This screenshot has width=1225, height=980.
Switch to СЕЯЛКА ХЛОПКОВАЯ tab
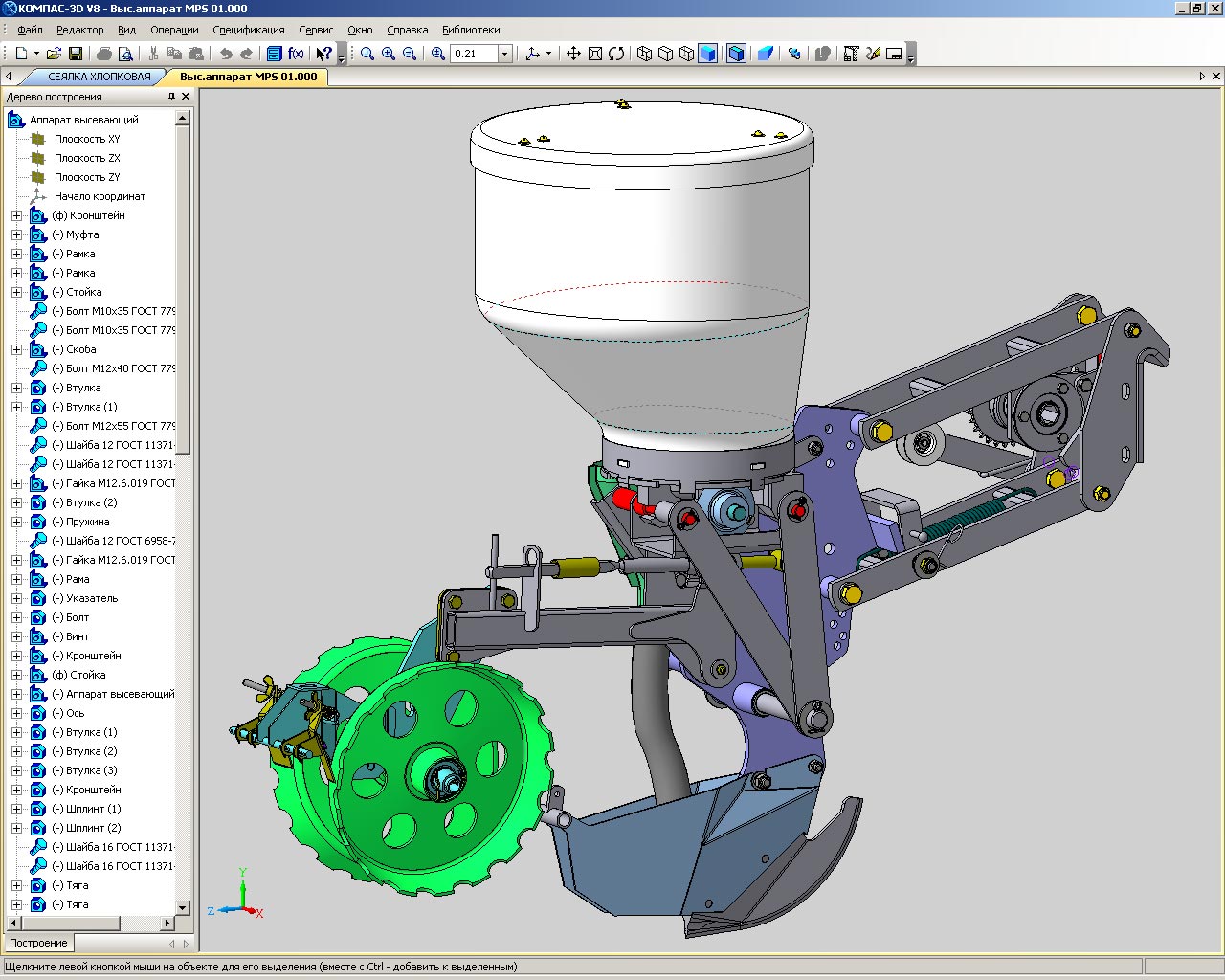[x=100, y=77]
